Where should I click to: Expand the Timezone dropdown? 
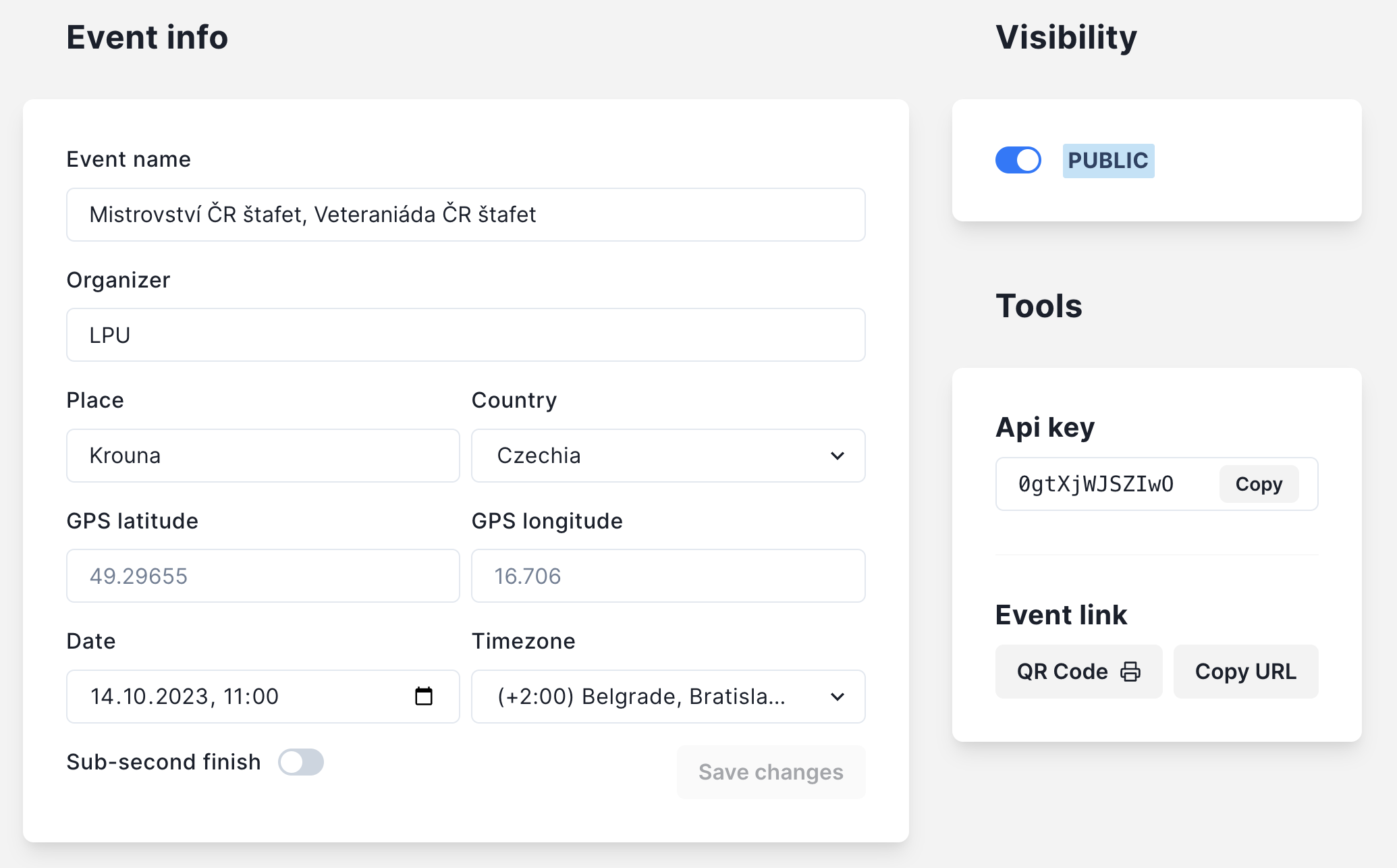coord(648,697)
